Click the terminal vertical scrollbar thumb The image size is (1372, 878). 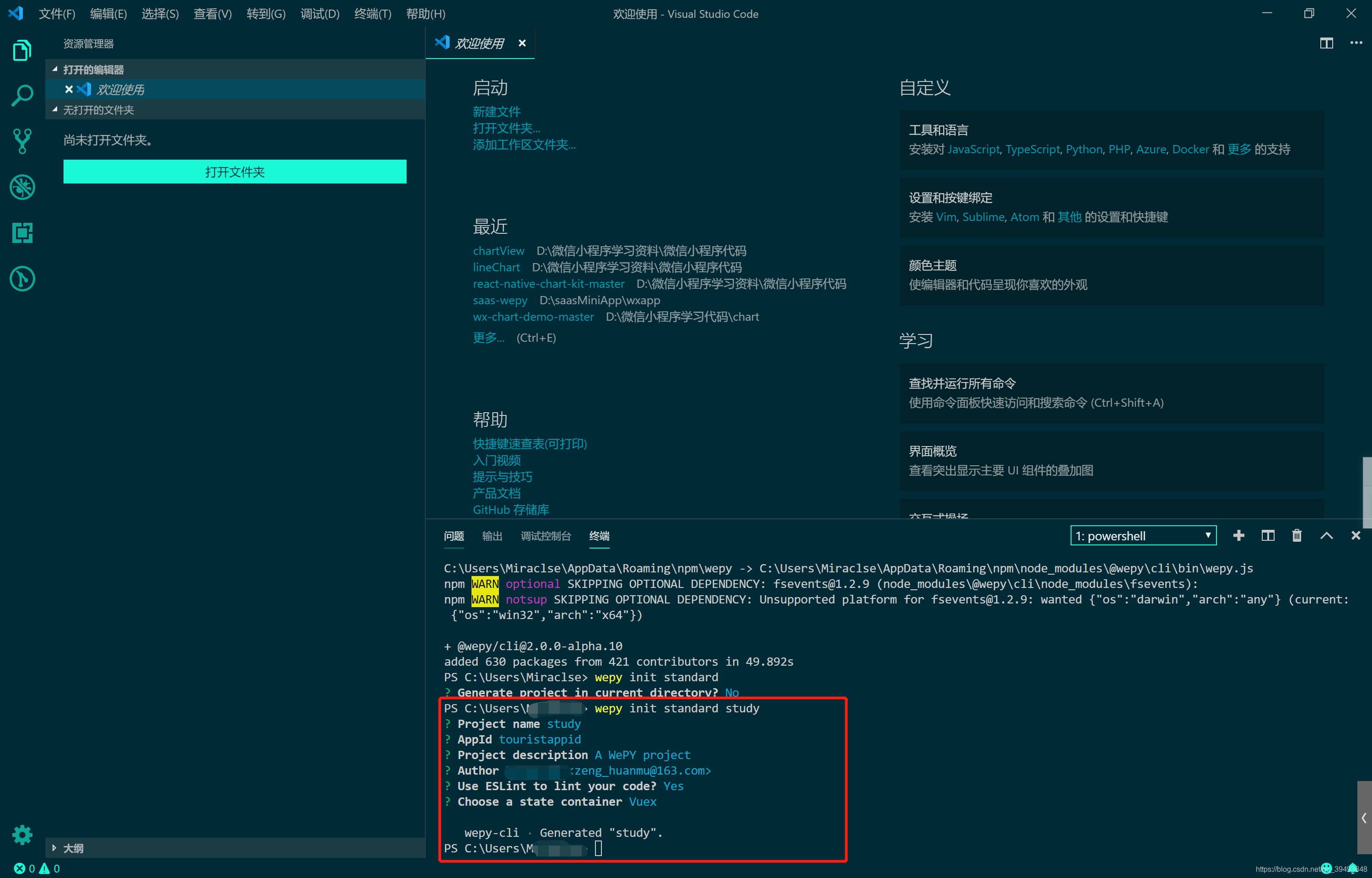pyautogui.click(x=1364, y=818)
